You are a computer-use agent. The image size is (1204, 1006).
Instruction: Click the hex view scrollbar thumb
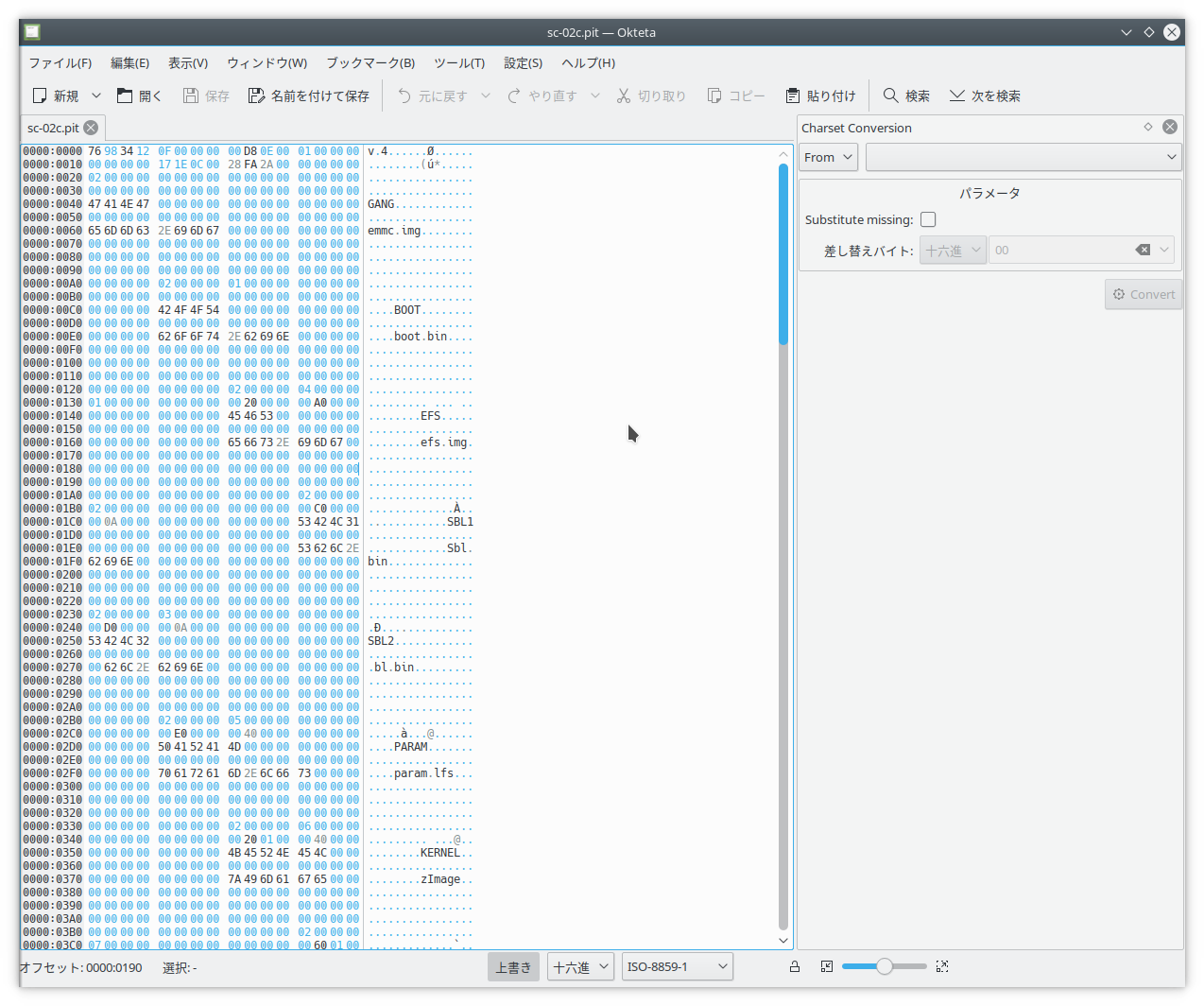point(783,254)
